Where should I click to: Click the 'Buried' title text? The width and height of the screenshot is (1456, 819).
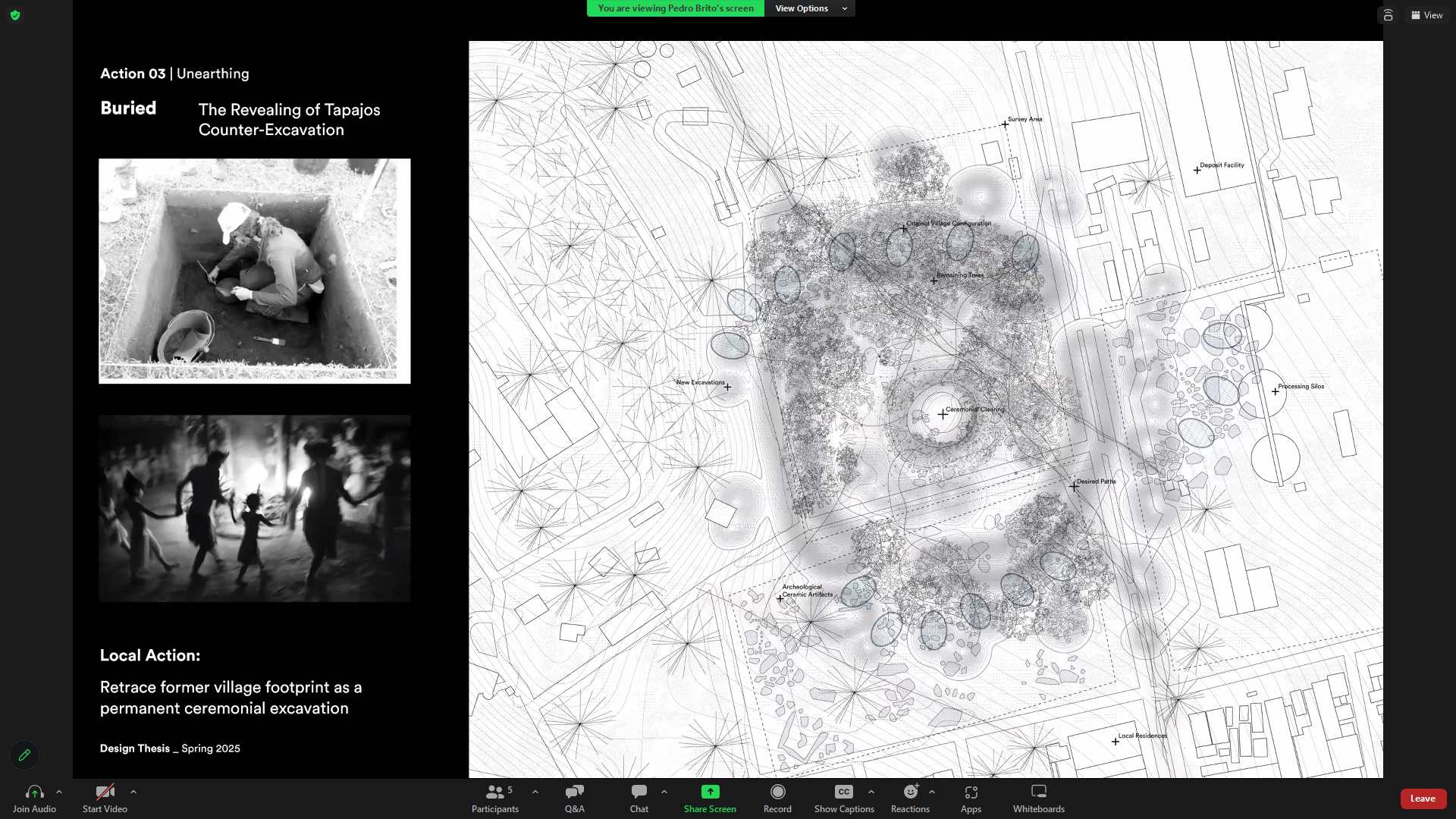(x=128, y=108)
